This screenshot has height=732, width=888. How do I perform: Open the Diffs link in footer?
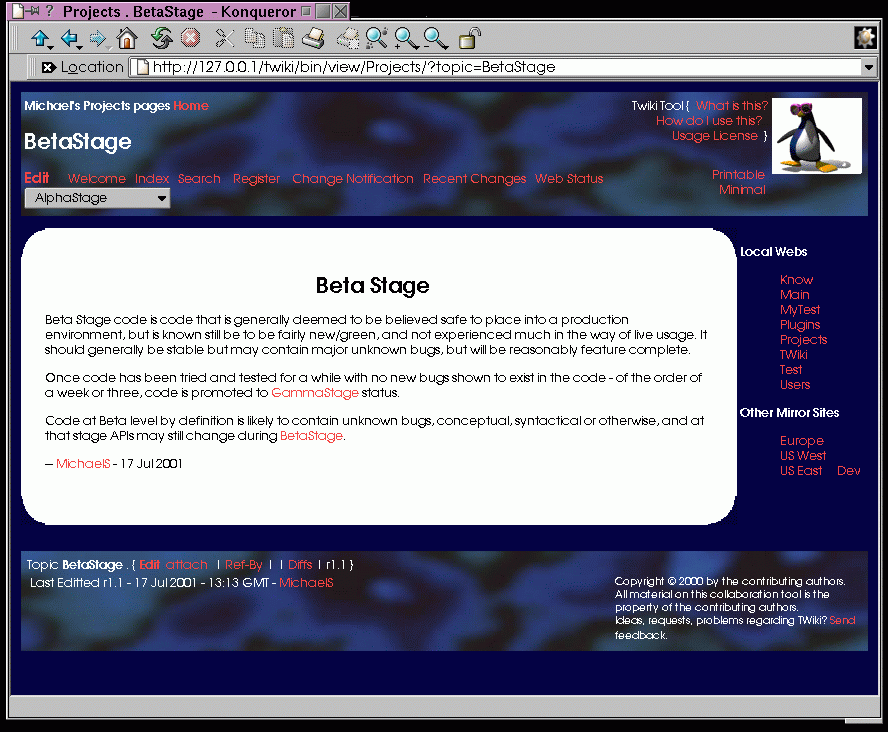300,565
